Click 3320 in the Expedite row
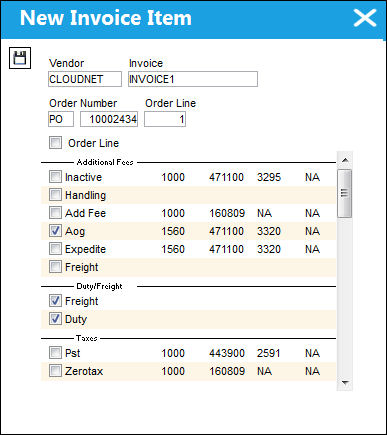 click(x=269, y=249)
